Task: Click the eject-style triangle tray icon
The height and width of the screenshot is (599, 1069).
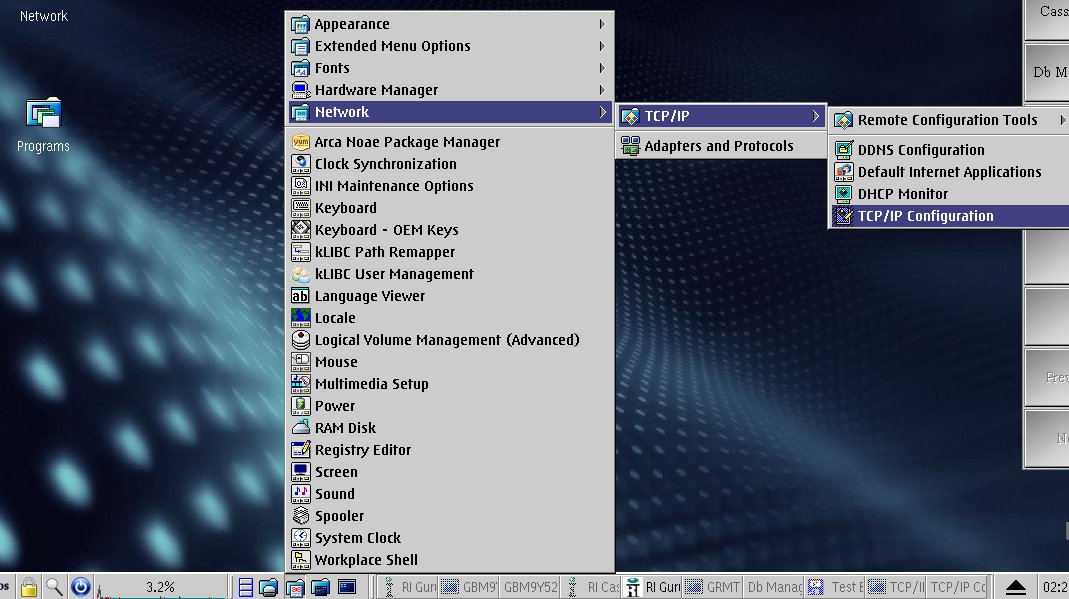Action: [x=1016, y=587]
